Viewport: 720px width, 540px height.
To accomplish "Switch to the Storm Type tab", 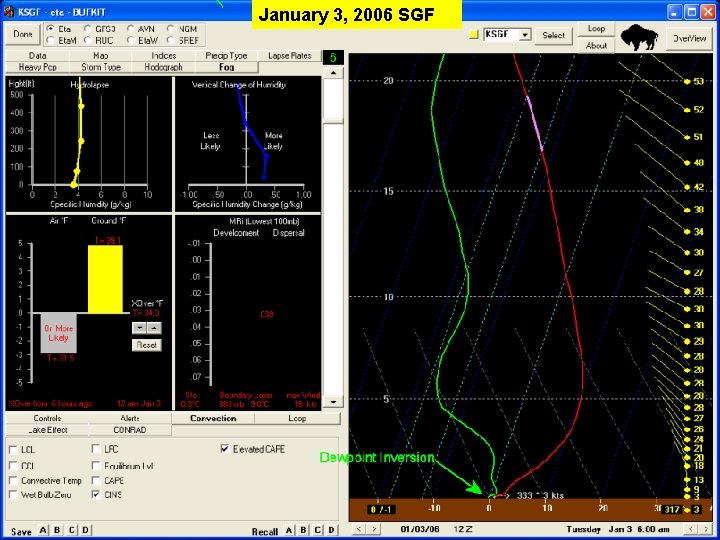I will coord(101,67).
